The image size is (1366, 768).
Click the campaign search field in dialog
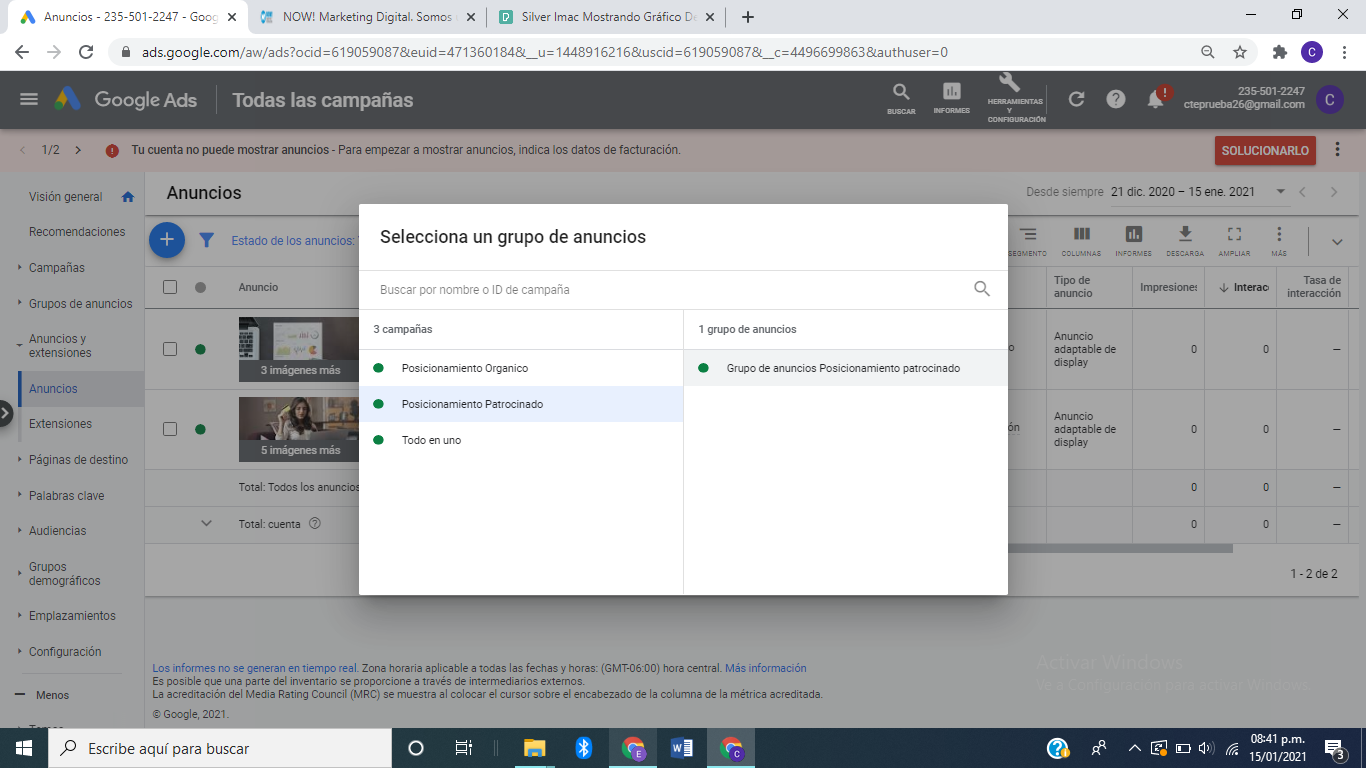(x=670, y=289)
